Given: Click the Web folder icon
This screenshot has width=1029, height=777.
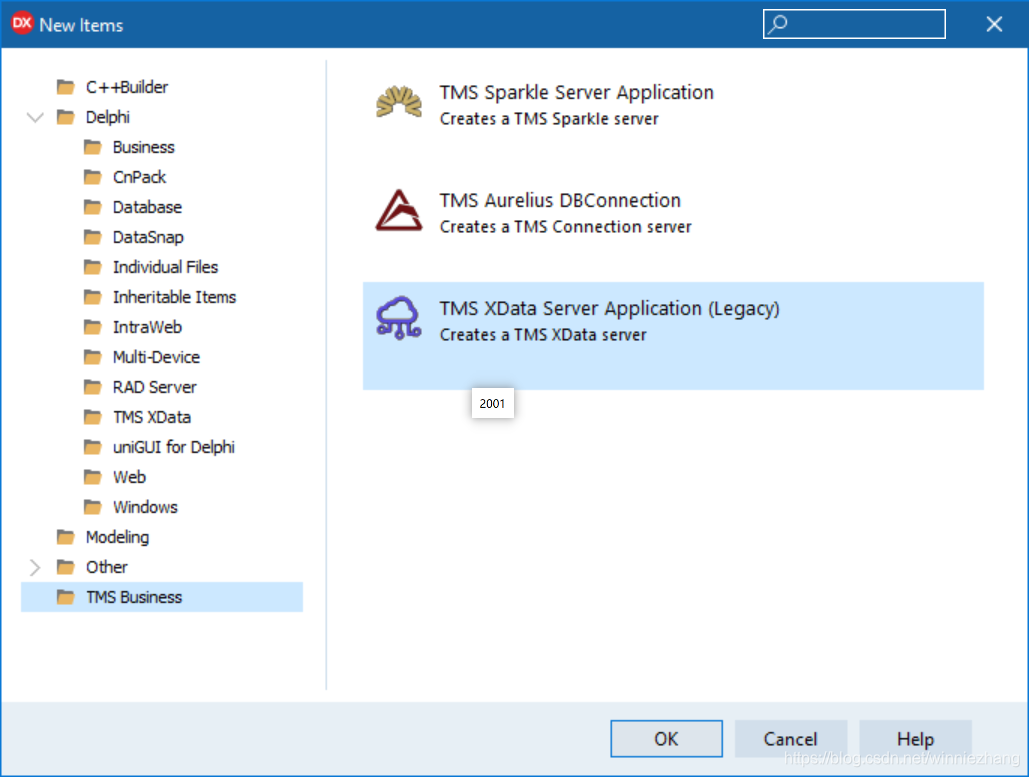Looking at the screenshot, I should coord(93,477).
